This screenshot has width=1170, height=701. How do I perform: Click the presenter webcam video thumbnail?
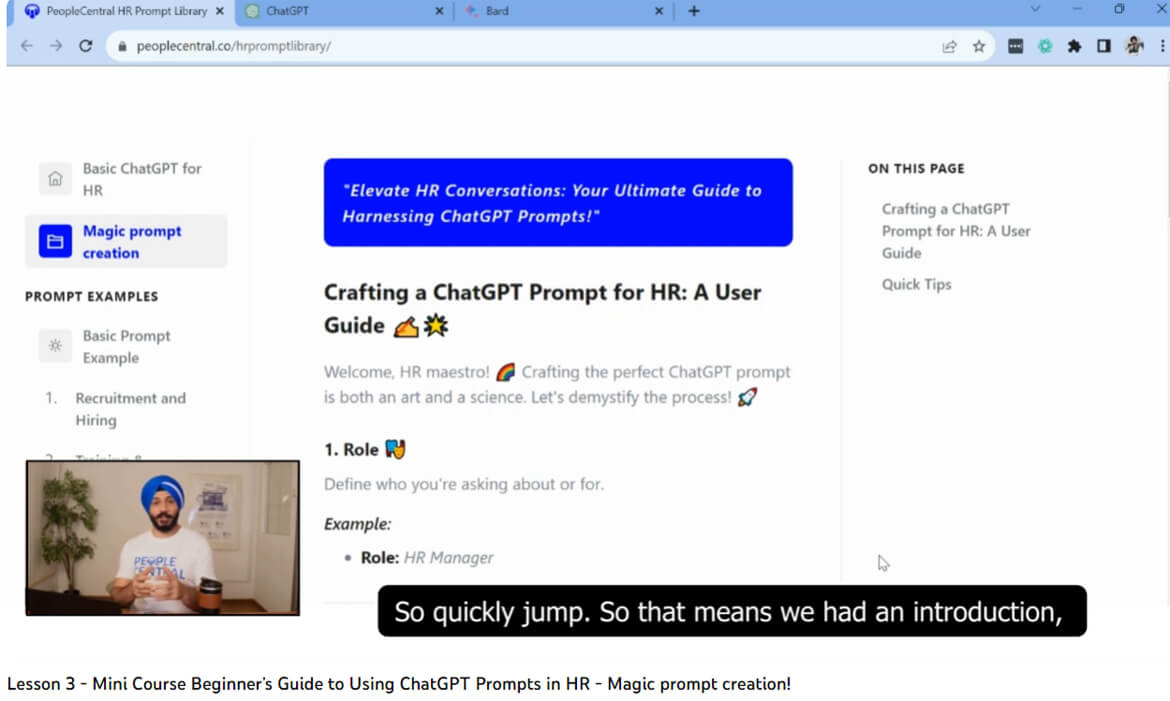tap(163, 538)
